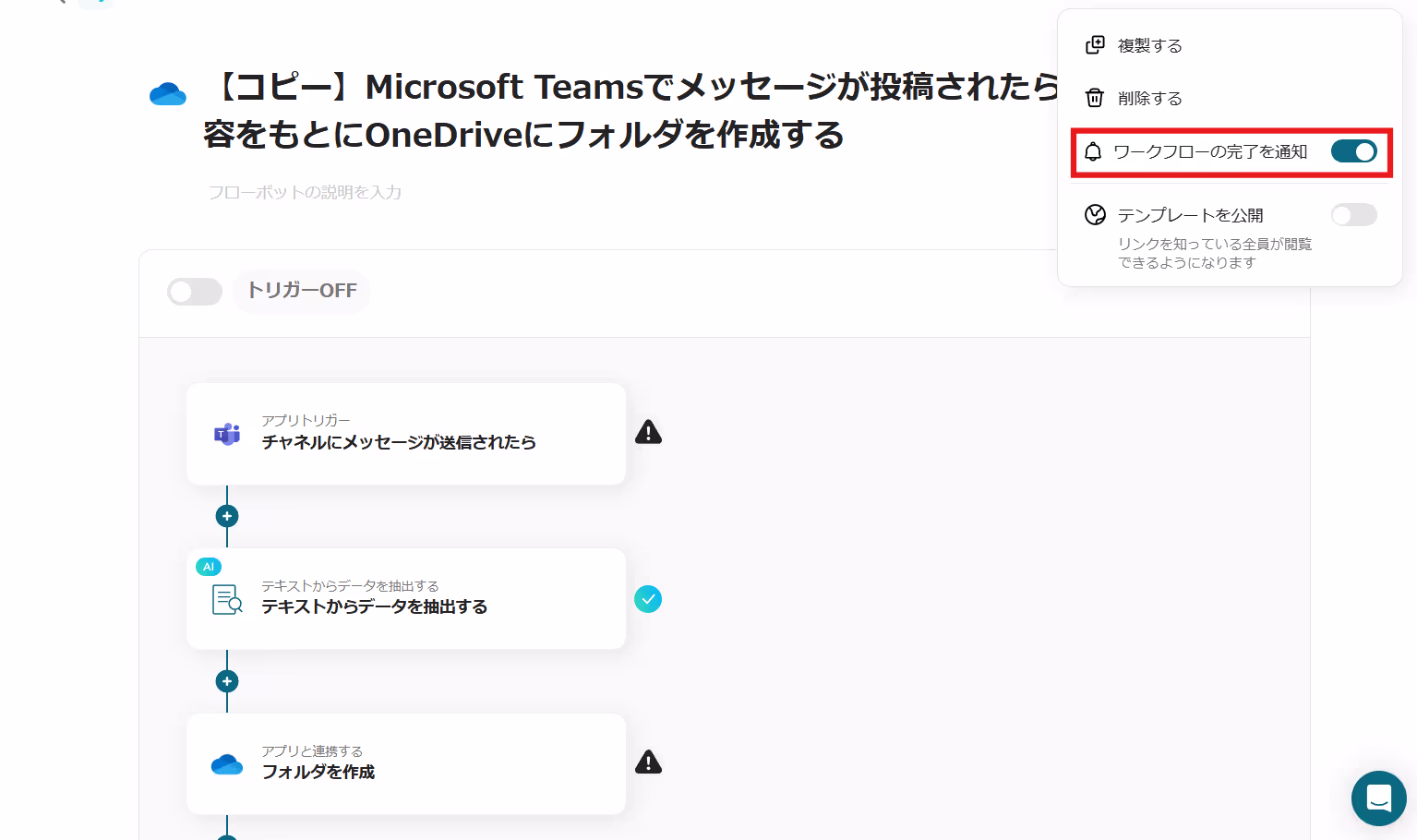The height and width of the screenshot is (840, 1417).
Task: Click the OneDrive cloud icon beside the flow title
Action: (168, 94)
